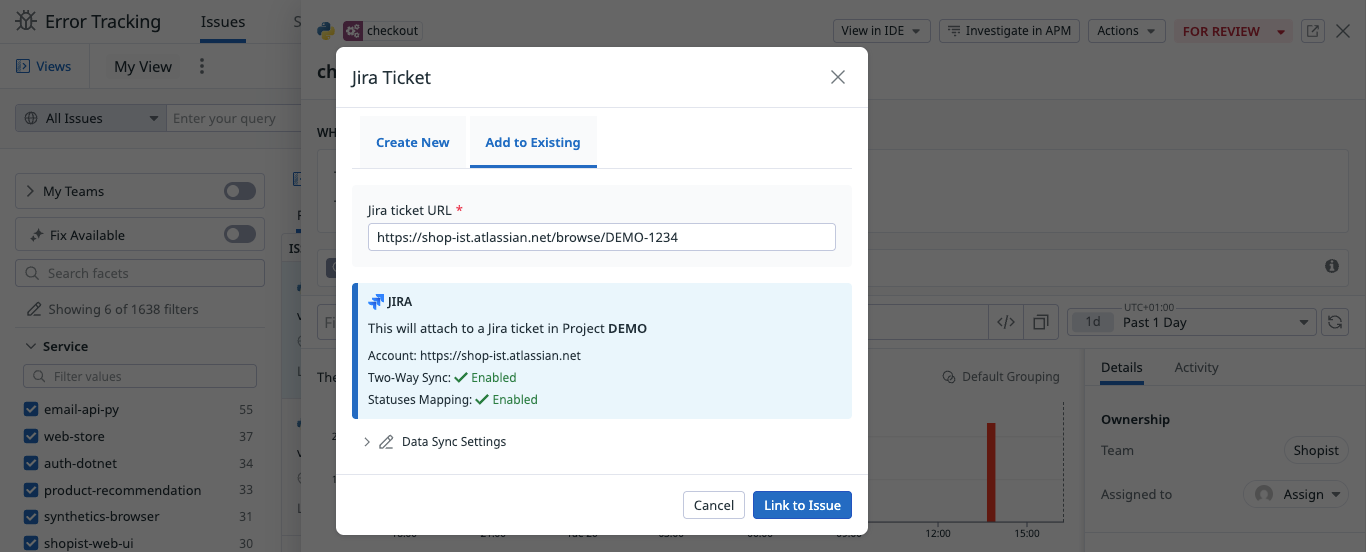Screen dimensions: 1366x552
Task: Enable the Fix Available toggle
Action: (x=239, y=235)
